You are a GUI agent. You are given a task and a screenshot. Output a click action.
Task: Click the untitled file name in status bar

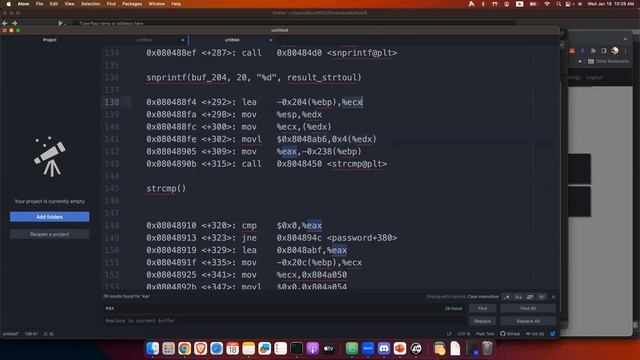pos(10,334)
